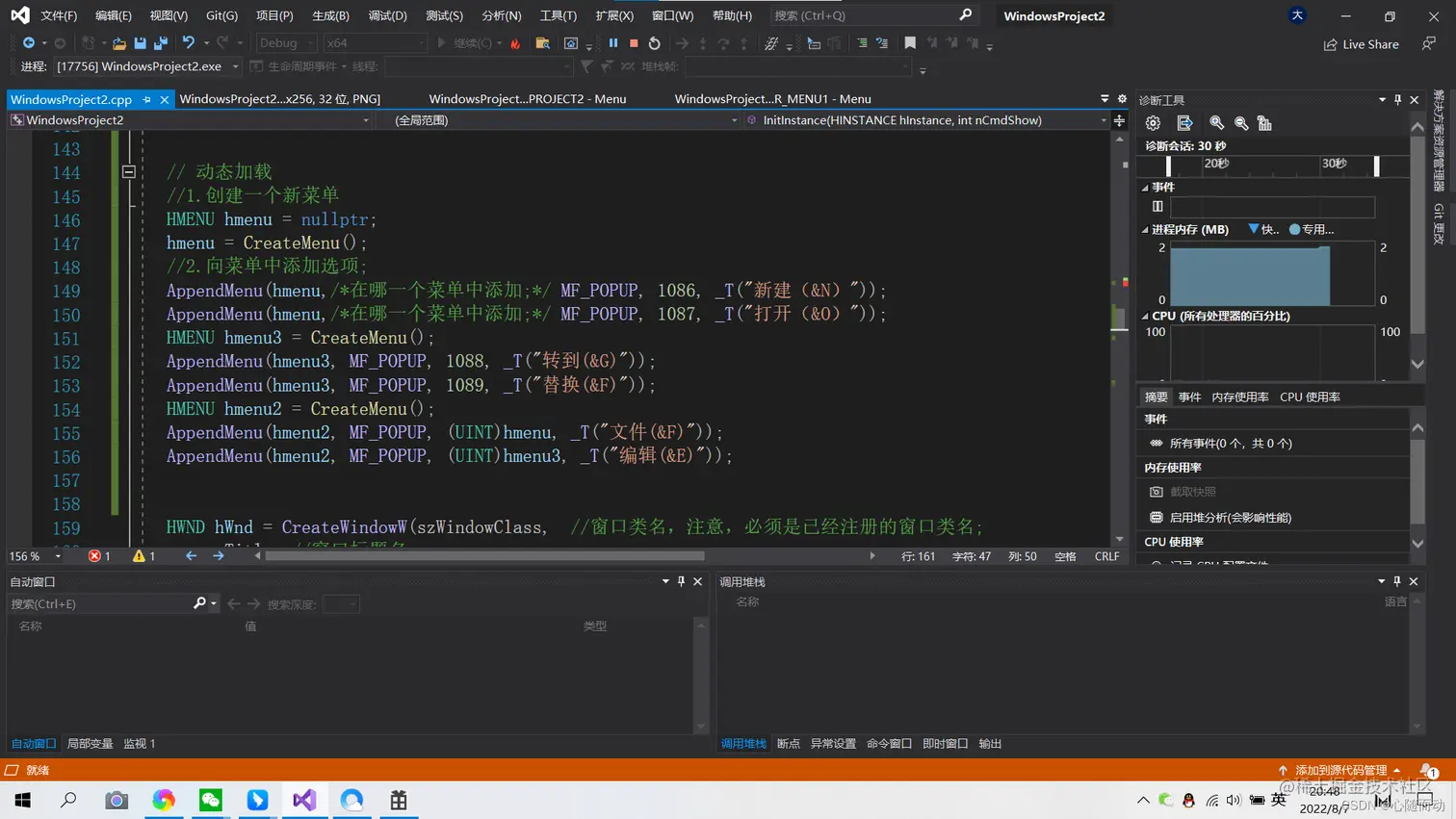Open the 解决方案资源管理器 side tab
The height and width of the screenshot is (819, 1456).
(1439, 141)
